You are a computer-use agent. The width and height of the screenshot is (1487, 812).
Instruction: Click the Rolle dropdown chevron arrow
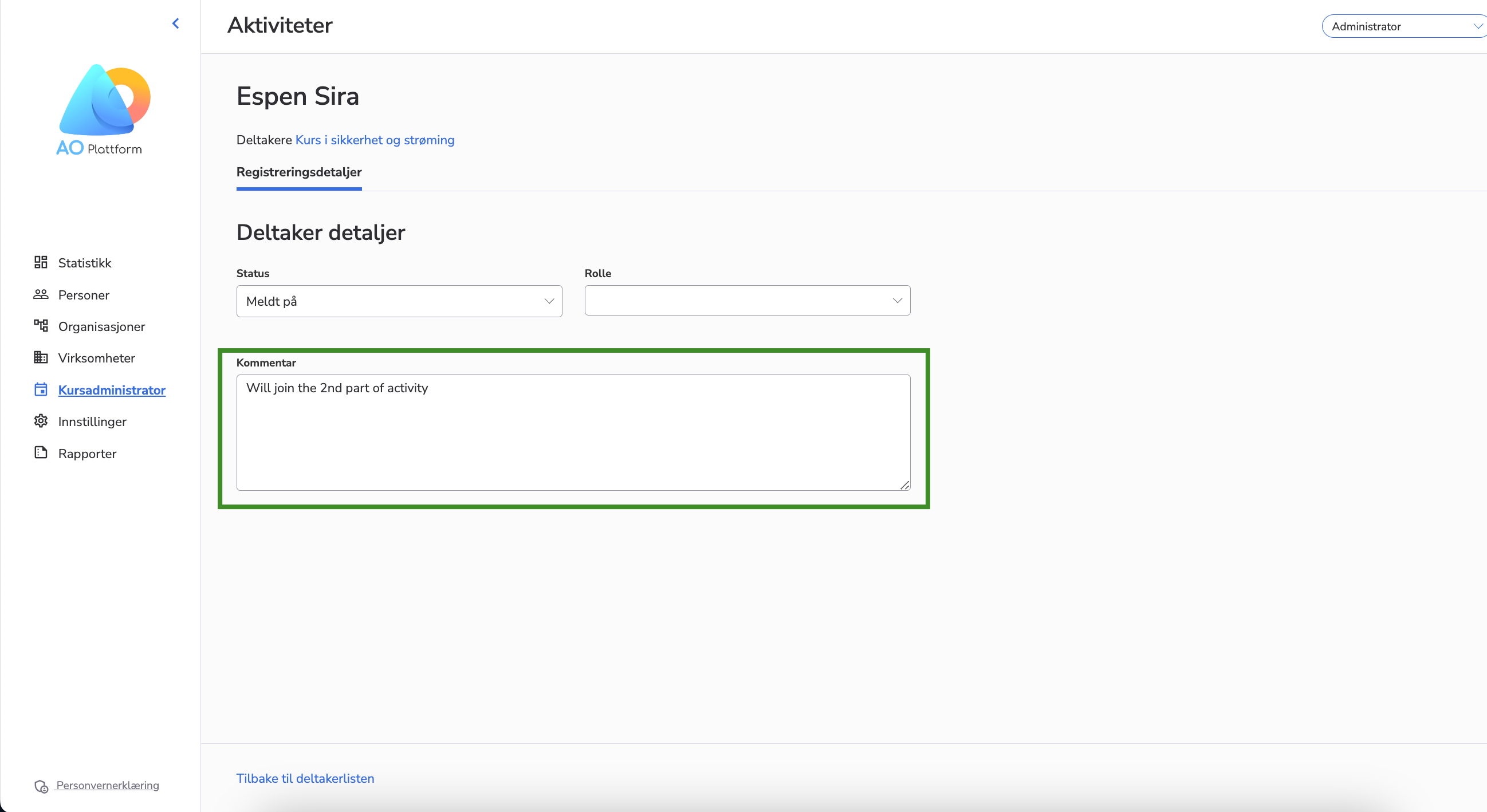(897, 300)
